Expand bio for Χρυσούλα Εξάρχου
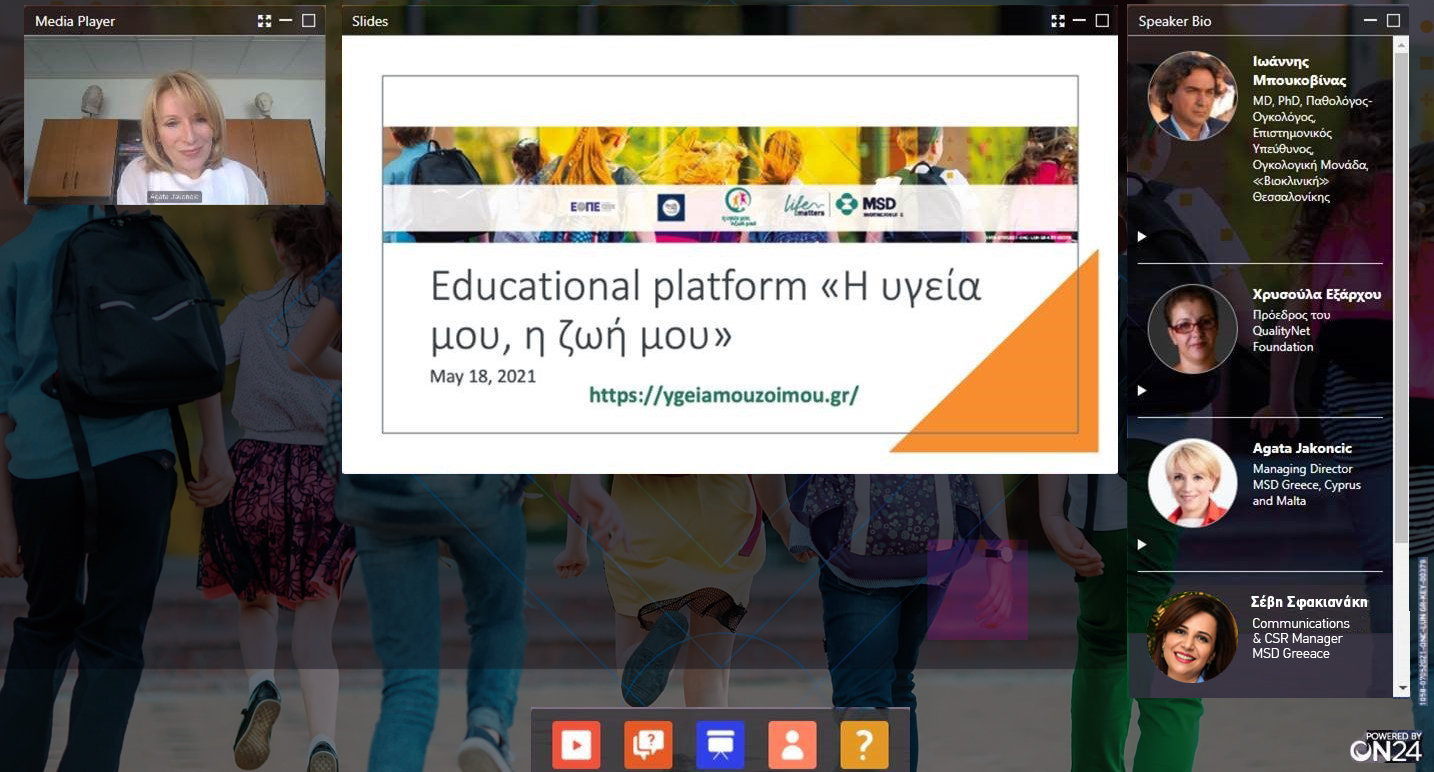Screen dimensions: 1434x772 tap(1142, 391)
